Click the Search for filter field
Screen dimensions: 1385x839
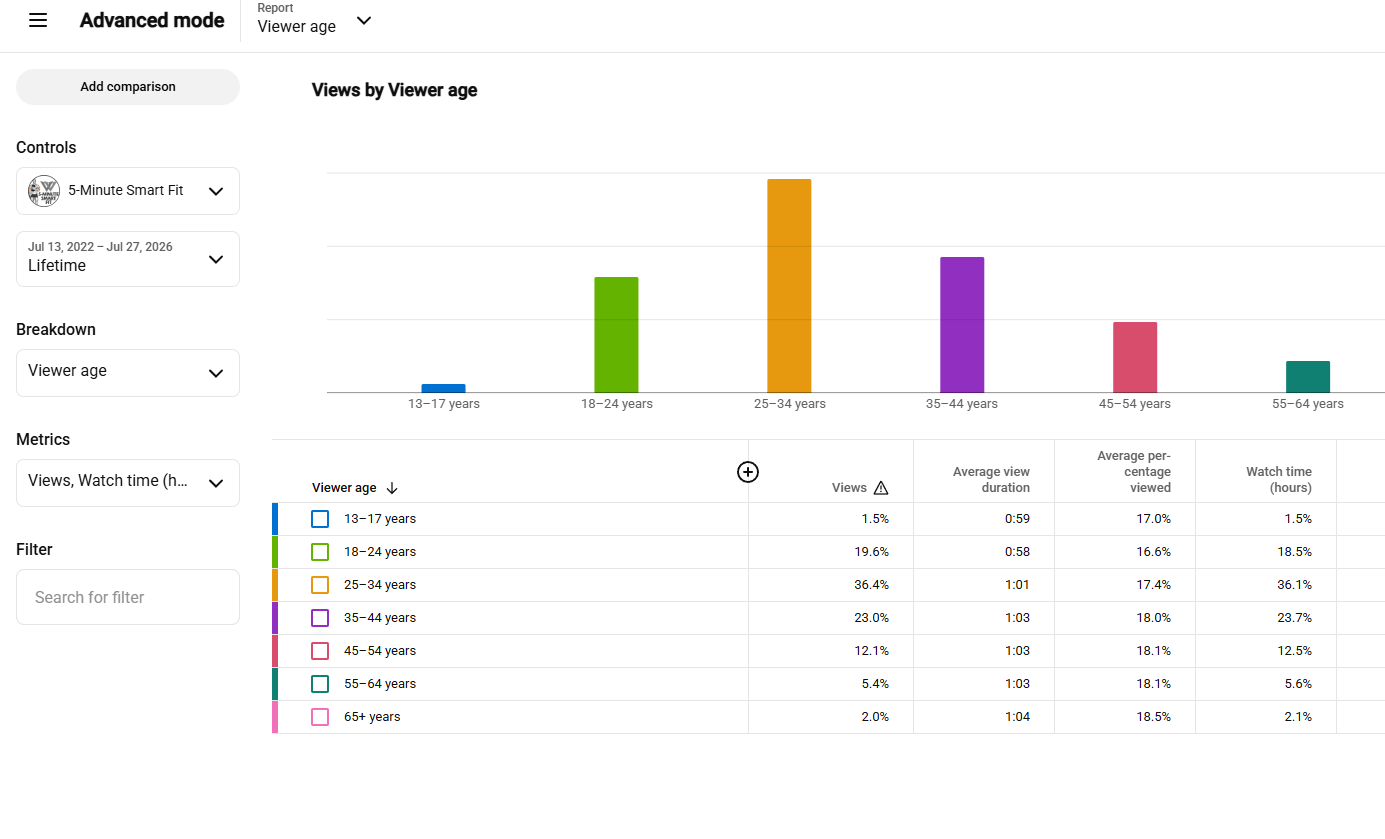pyautogui.click(x=128, y=597)
